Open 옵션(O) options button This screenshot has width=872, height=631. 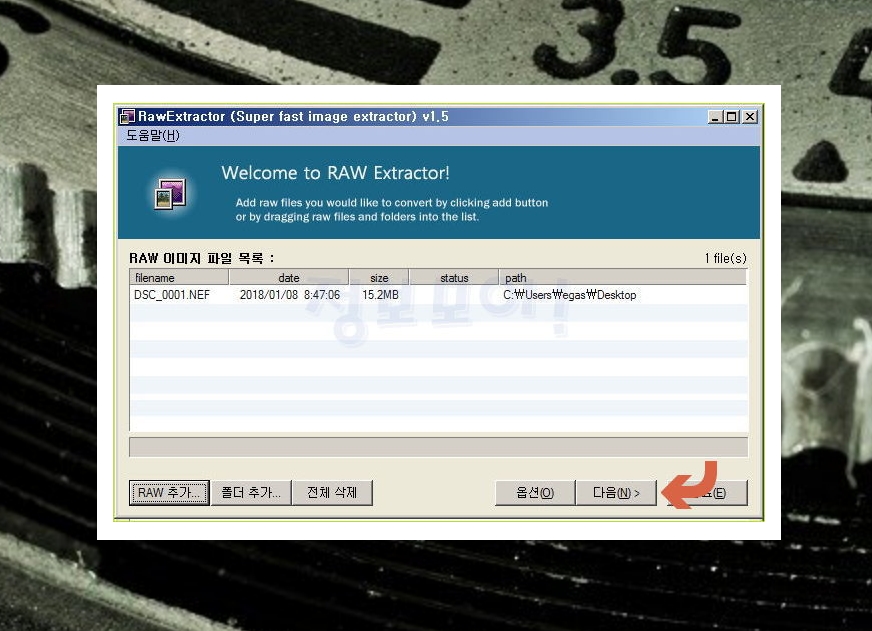(x=535, y=493)
